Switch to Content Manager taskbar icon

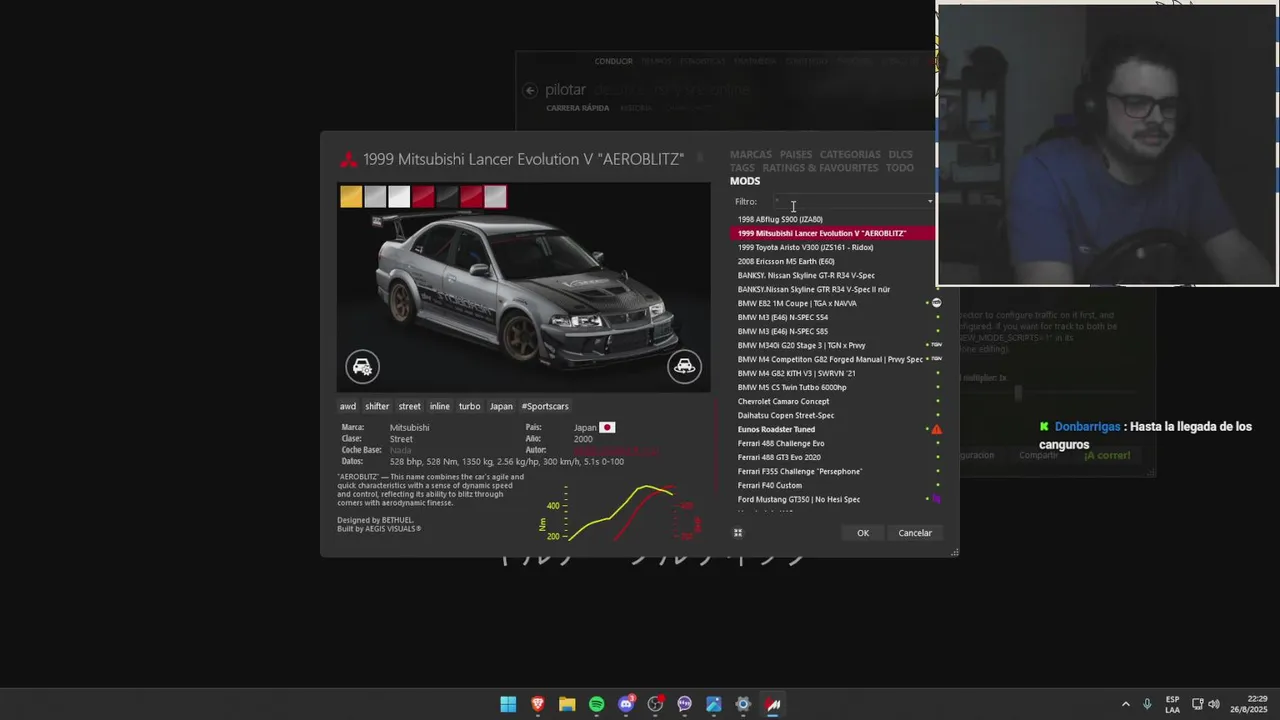pyautogui.click(x=773, y=704)
